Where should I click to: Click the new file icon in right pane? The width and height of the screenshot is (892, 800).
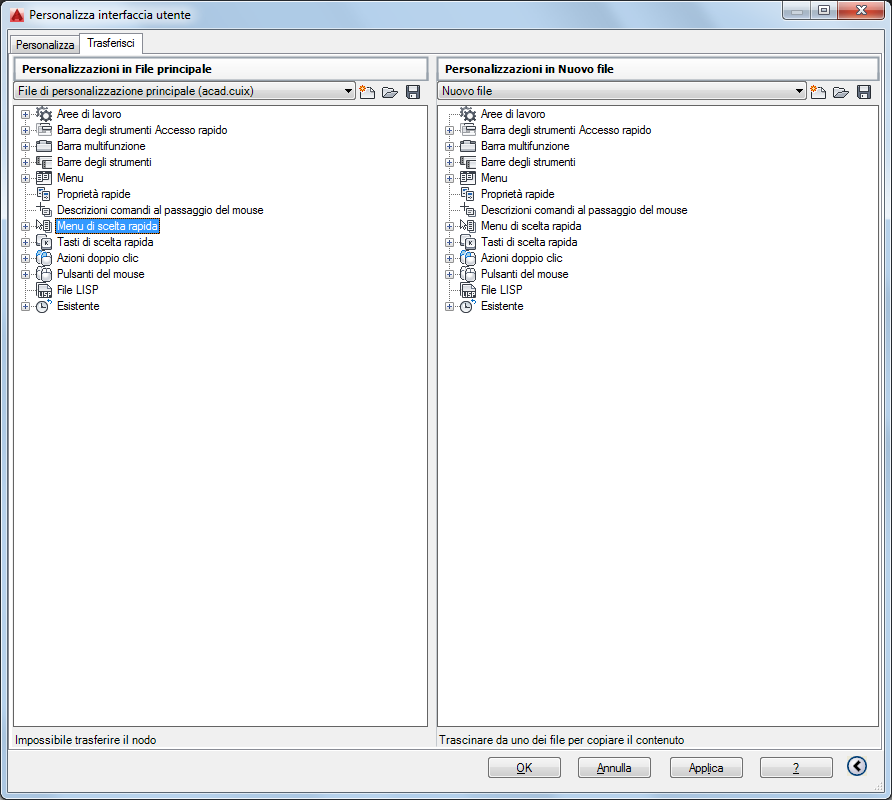point(818,92)
